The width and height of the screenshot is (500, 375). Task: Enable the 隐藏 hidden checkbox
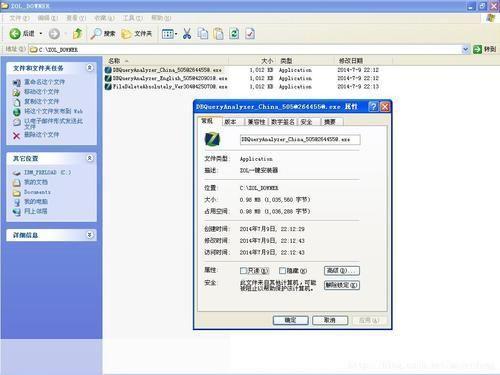pyautogui.click(x=282, y=270)
